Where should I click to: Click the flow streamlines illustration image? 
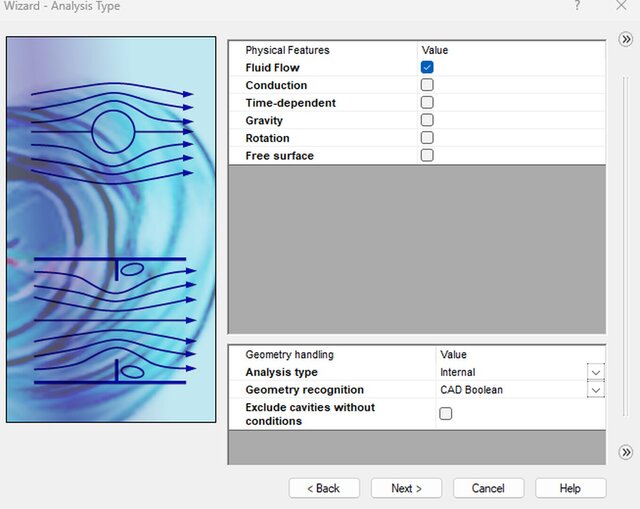(x=111, y=229)
